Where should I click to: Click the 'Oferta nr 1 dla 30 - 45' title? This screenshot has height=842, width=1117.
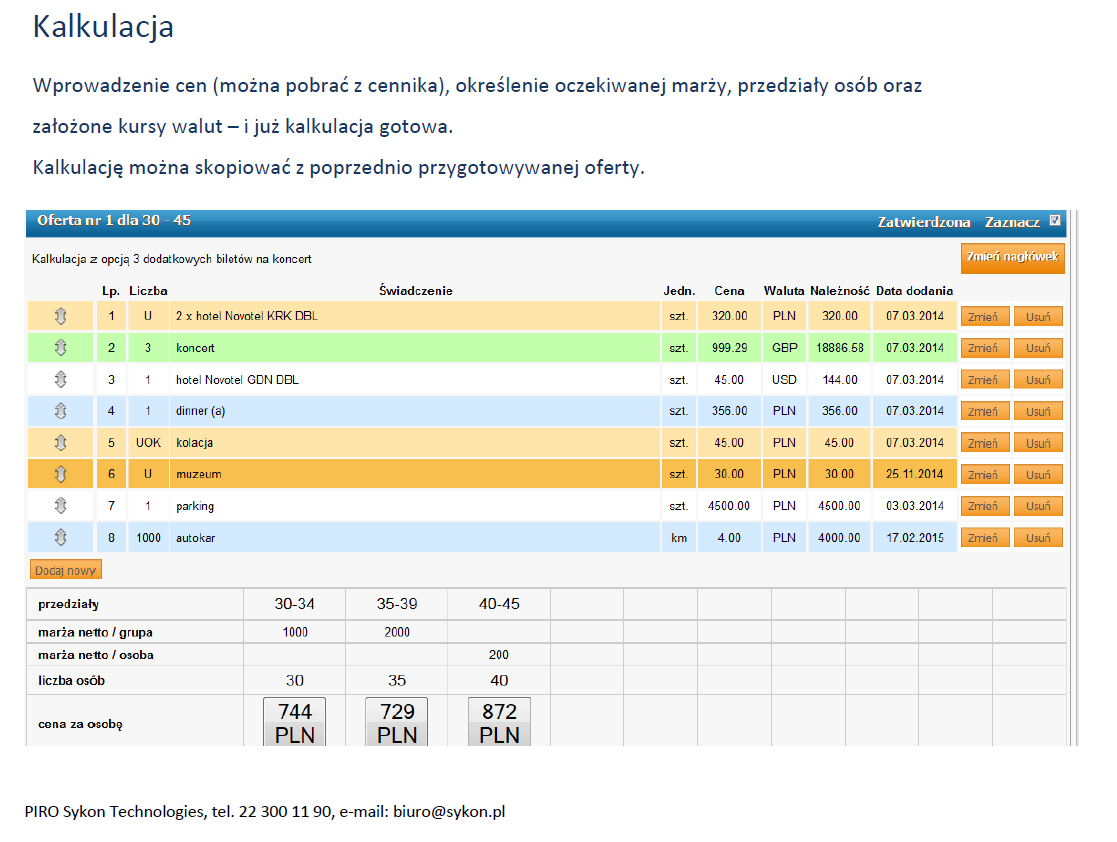tap(114, 220)
